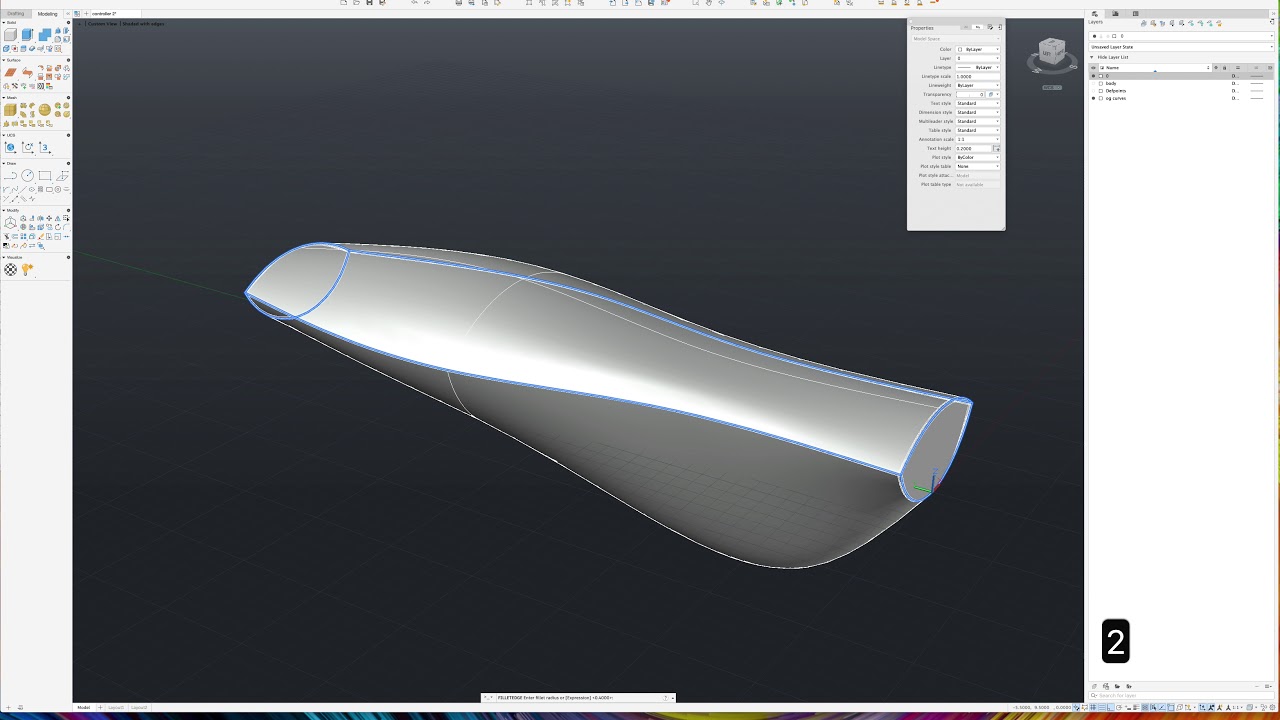Choose the Rectangle draw tool
The width and height of the screenshot is (1280, 720).
point(45,176)
